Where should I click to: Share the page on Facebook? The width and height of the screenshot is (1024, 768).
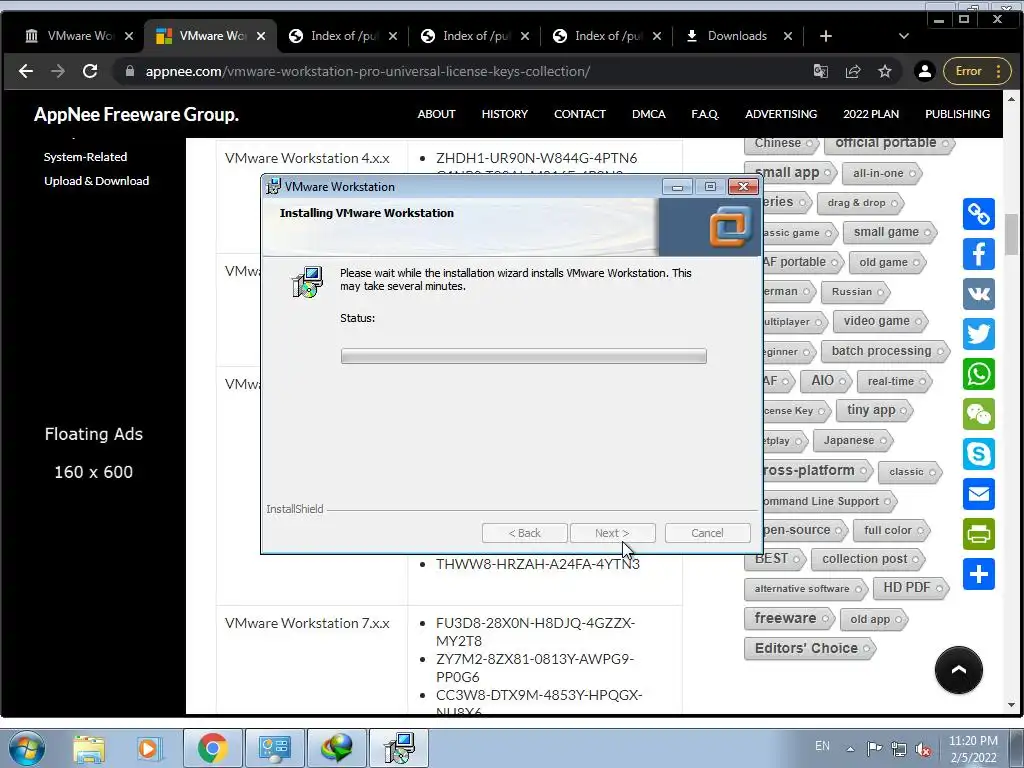[x=978, y=254]
